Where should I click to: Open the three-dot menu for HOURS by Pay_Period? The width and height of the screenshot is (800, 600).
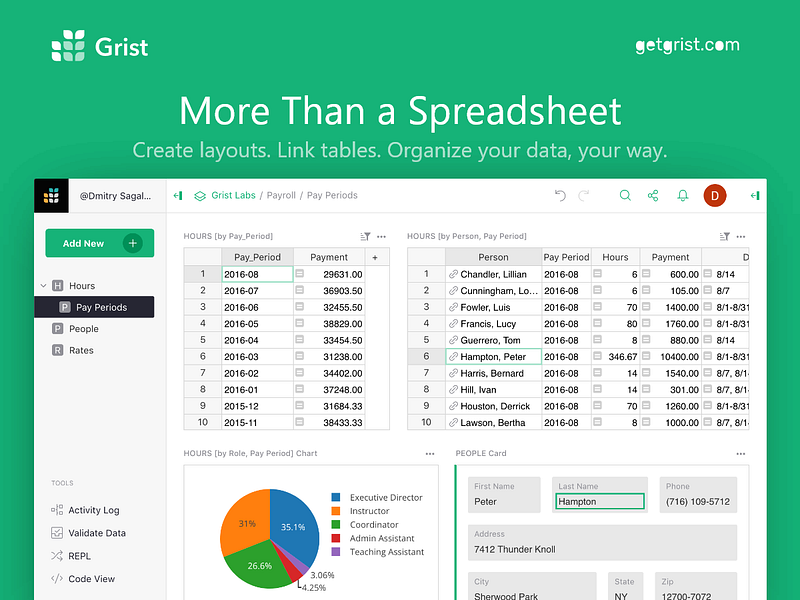coord(382,236)
